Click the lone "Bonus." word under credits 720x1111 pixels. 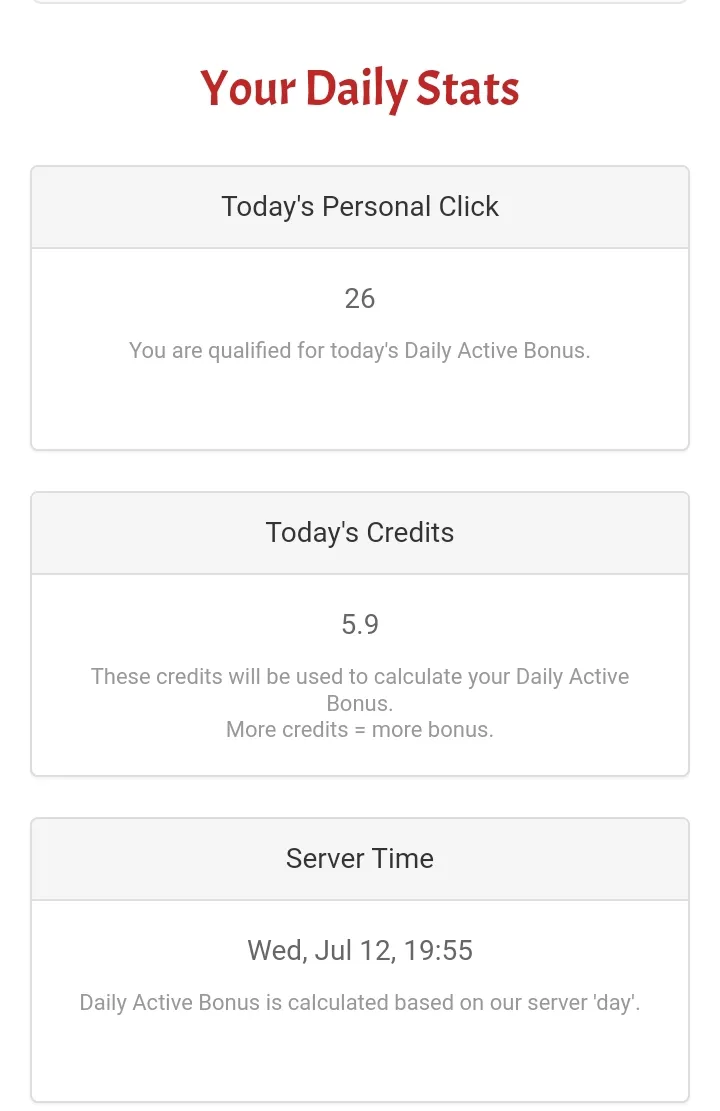click(x=359, y=703)
